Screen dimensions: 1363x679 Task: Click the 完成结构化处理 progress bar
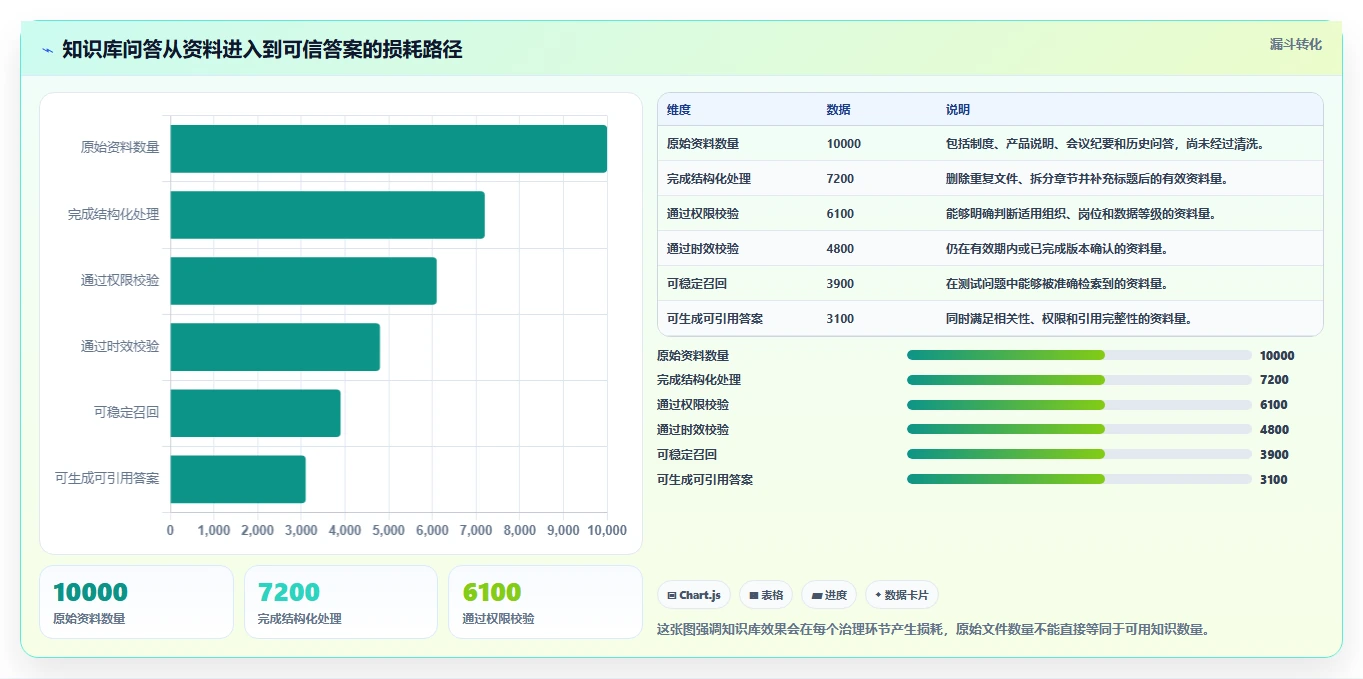(x=1079, y=380)
